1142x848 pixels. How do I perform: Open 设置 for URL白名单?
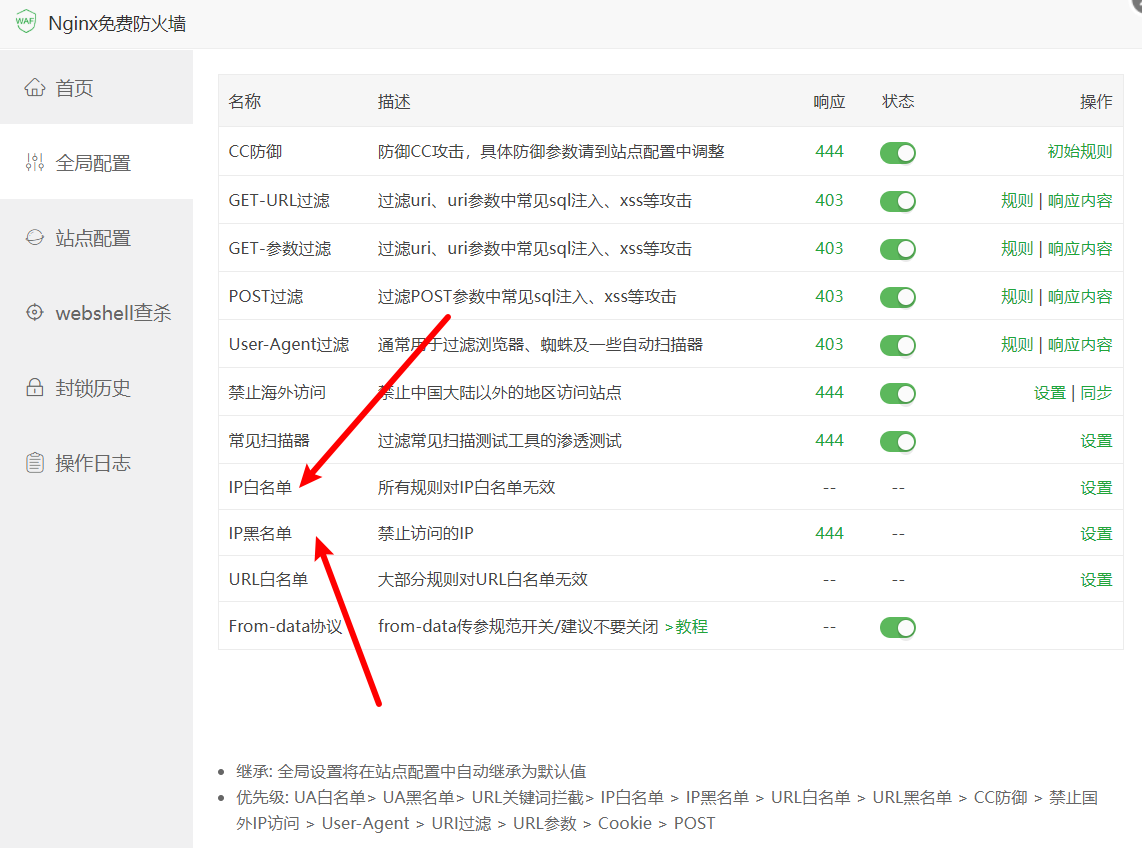click(x=1096, y=579)
